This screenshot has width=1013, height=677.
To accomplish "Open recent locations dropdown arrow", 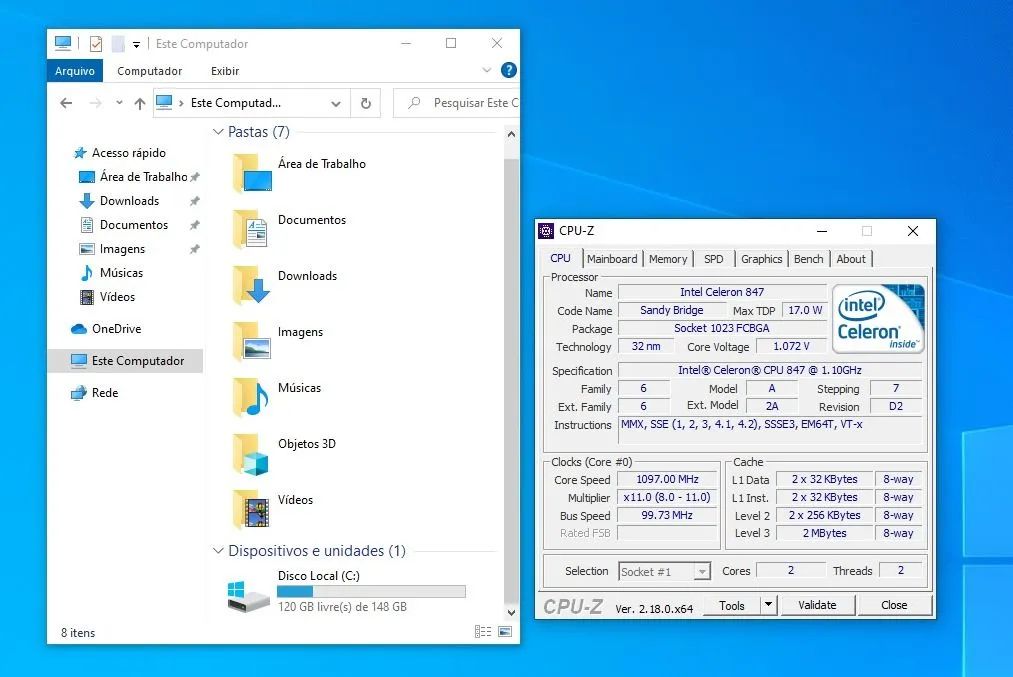I will click(119, 103).
